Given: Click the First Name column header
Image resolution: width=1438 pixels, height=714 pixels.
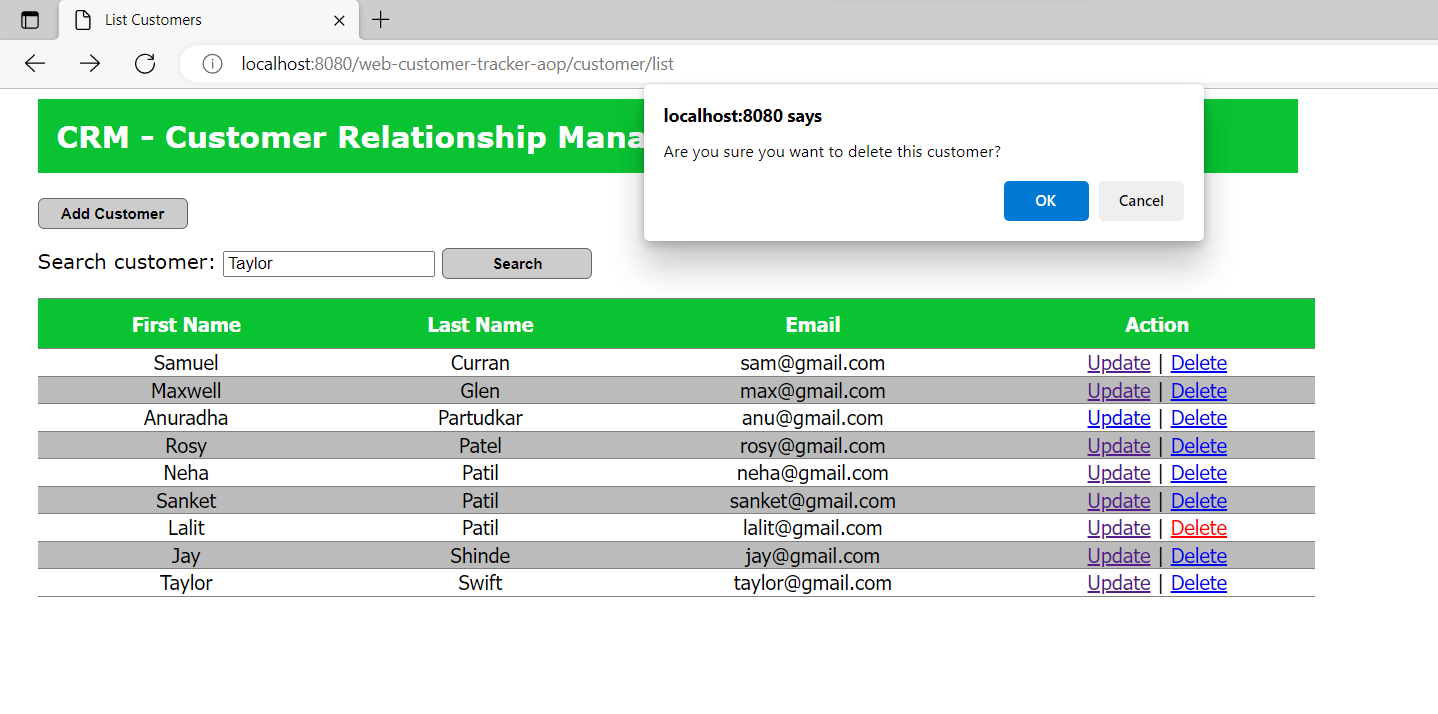Looking at the screenshot, I should click(186, 325).
